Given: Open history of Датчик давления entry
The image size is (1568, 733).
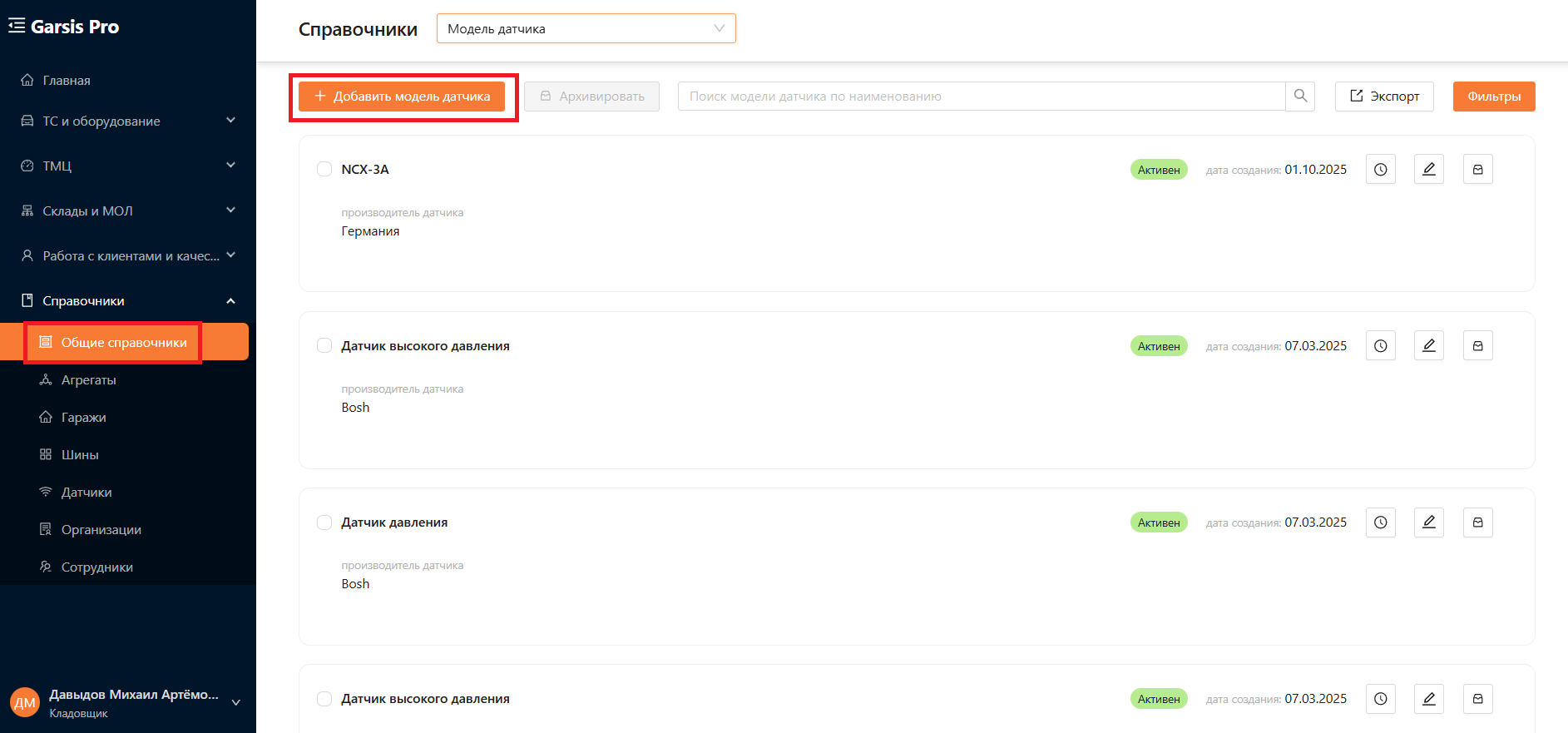Looking at the screenshot, I should pyautogui.click(x=1381, y=523).
